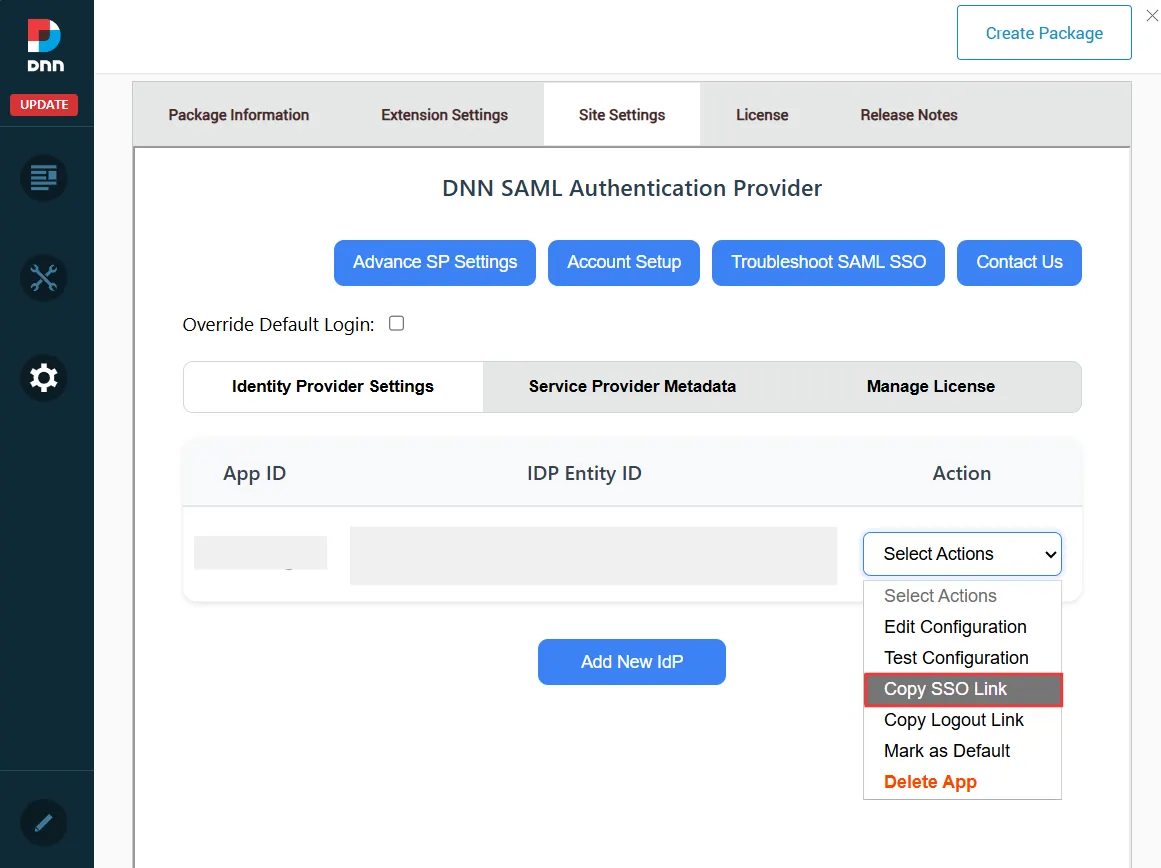The height and width of the screenshot is (868, 1161).
Task: Open the Release Notes tab
Action: click(x=909, y=115)
